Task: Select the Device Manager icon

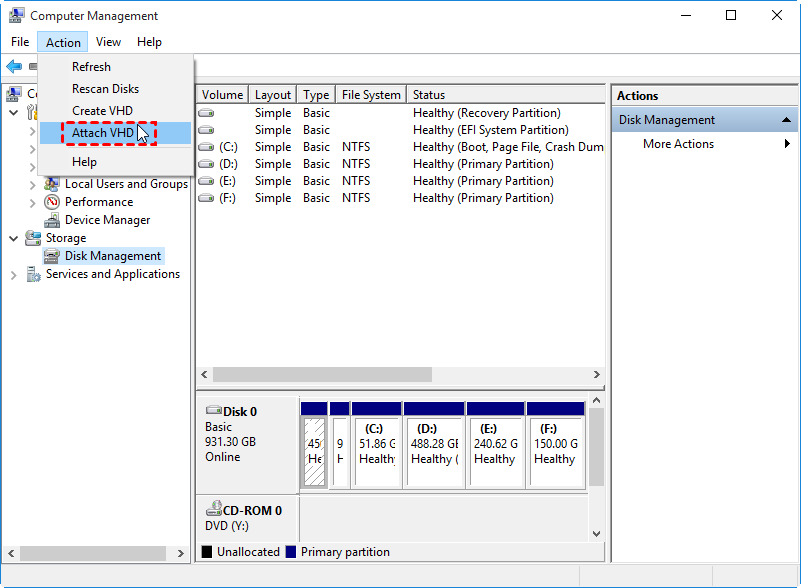Action: coord(52,220)
